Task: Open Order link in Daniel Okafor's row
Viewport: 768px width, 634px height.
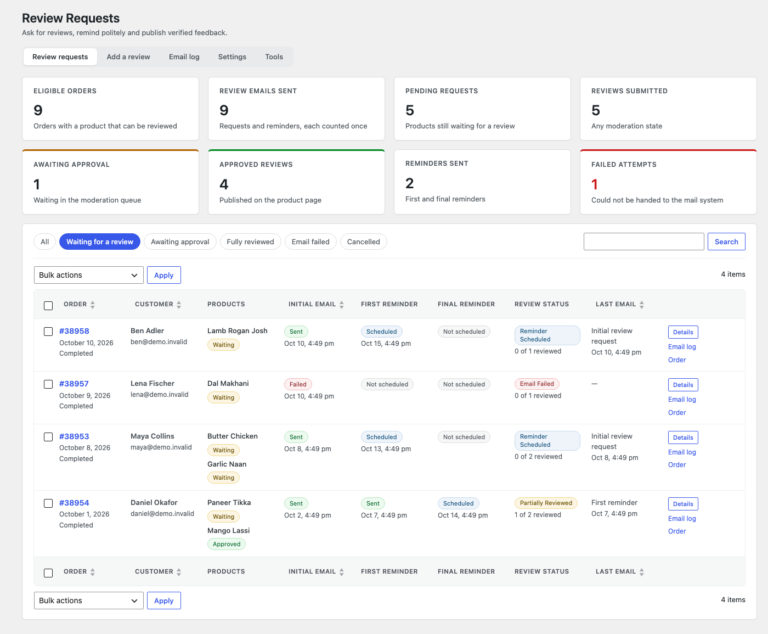Action: (677, 531)
